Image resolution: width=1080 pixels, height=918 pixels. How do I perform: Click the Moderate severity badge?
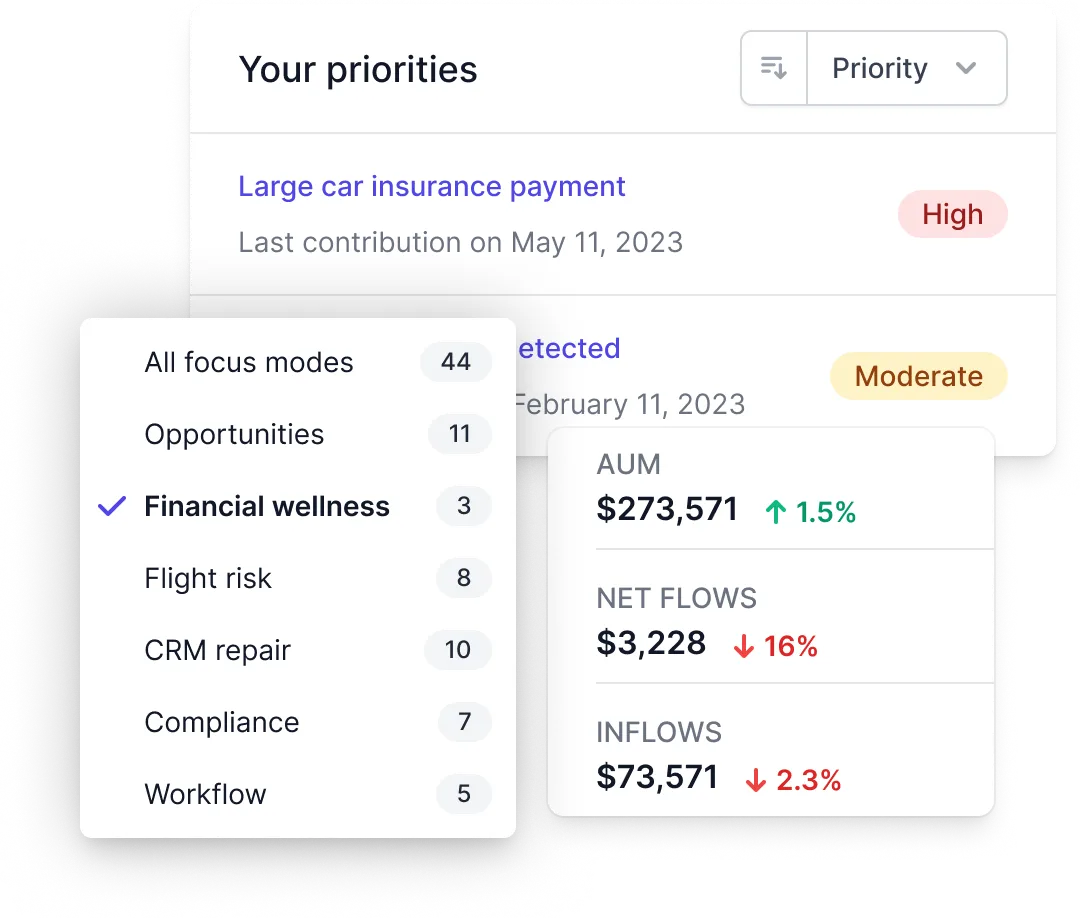pos(918,376)
